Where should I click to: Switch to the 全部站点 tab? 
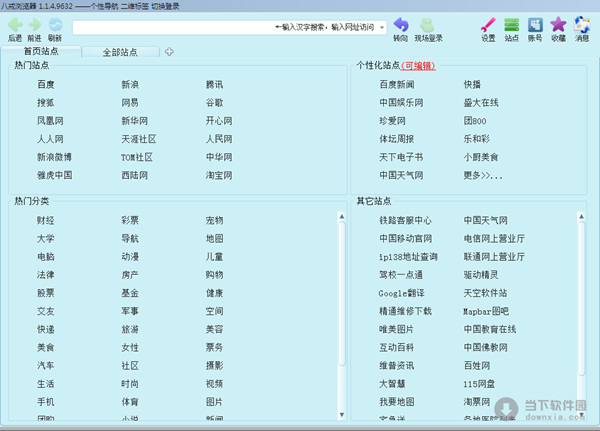(x=120, y=52)
